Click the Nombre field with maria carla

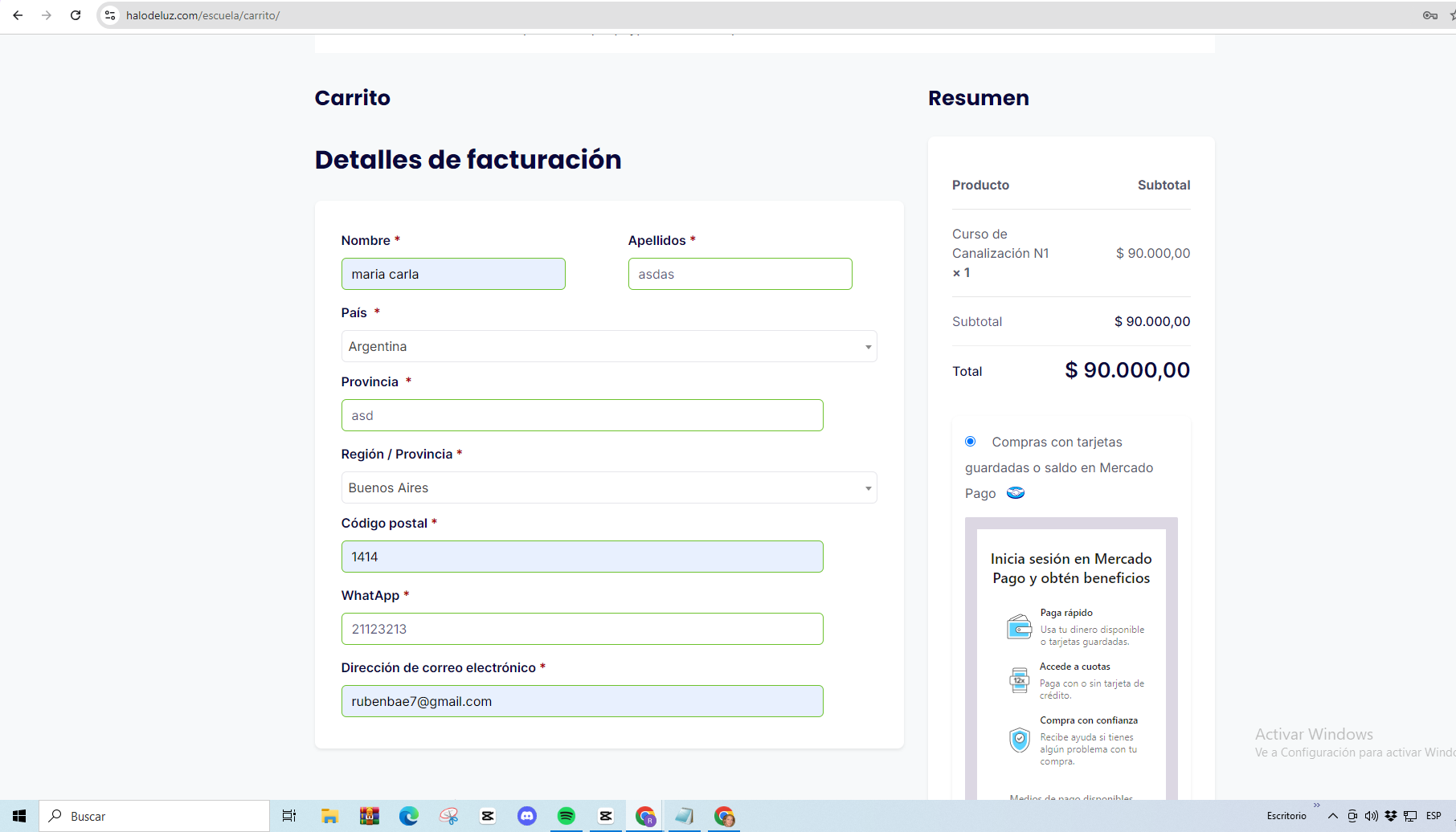tap(453, 274)
